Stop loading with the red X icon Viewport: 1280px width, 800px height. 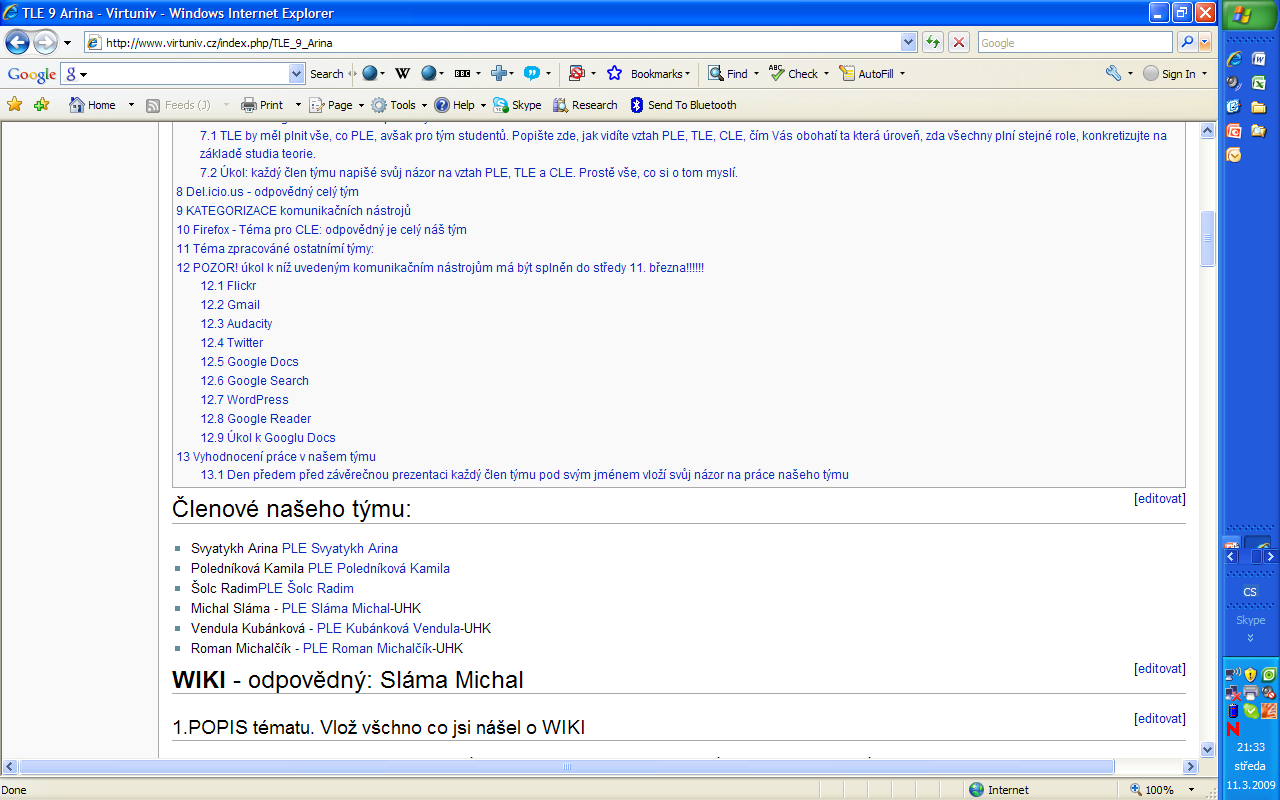[959, 42]
